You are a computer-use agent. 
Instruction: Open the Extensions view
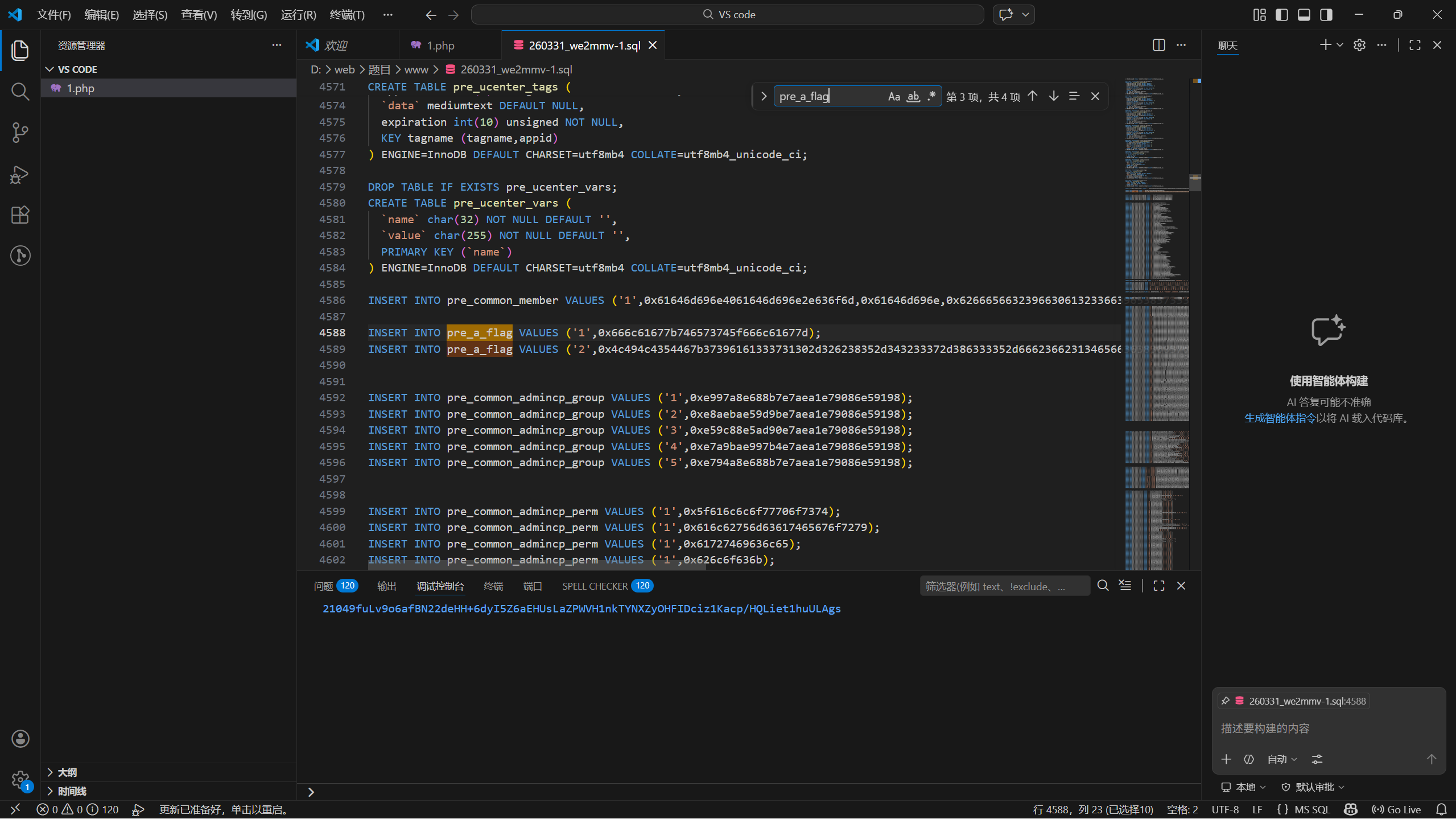pyautogui.click(x=20, y=215)
